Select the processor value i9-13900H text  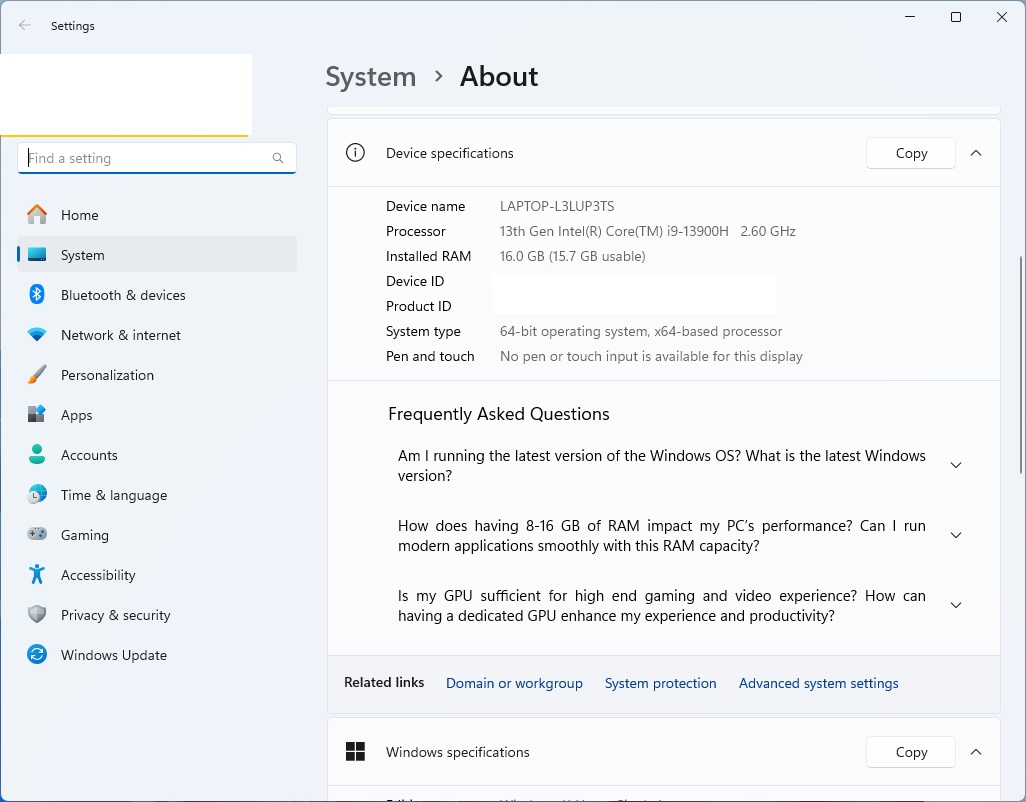648,231
